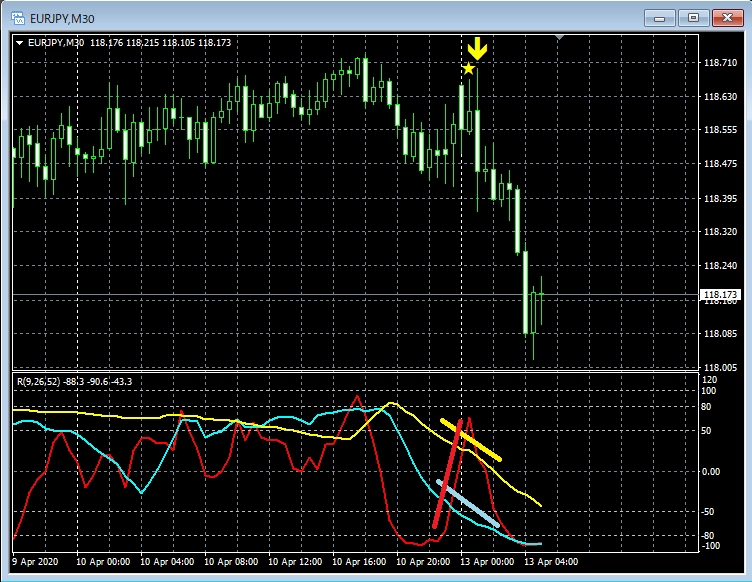Minimize the EURJPY chart window
Image resolution: width=752 pixels, height=582 pixels.
pos(661,17)
